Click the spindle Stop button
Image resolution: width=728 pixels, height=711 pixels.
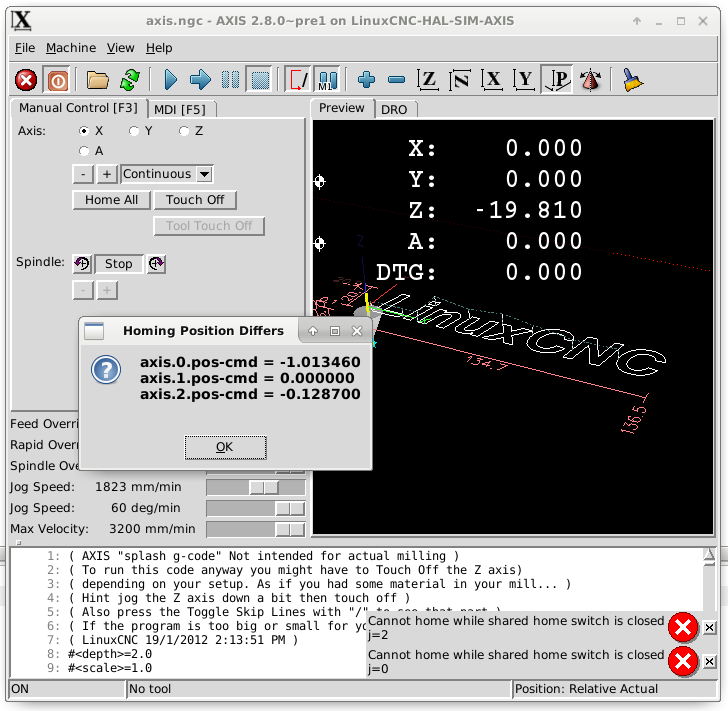click(x=119, y=264)
